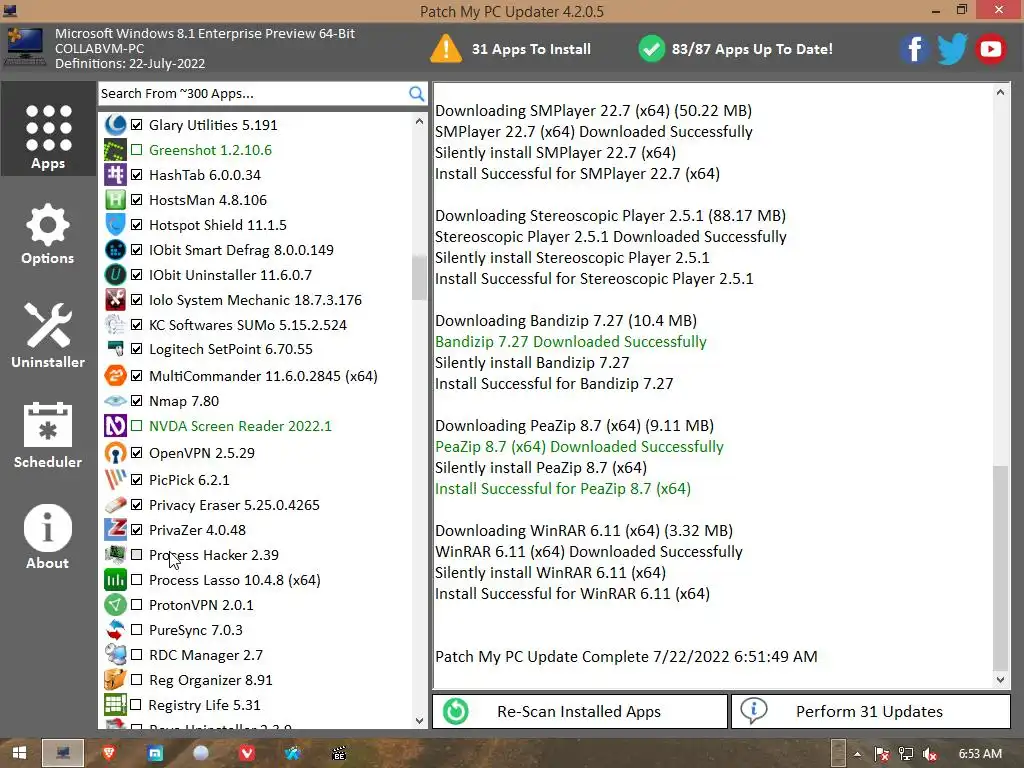The image size is (1024, 768).
Task: Open the Uninstaller section
Action: coord(48,335)
